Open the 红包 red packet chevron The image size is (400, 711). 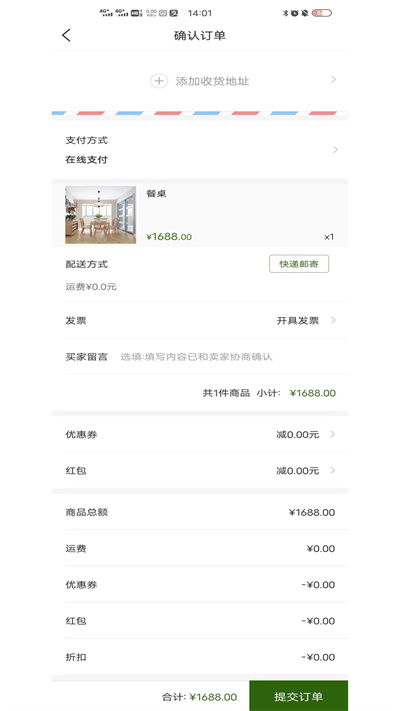(332, 471)
